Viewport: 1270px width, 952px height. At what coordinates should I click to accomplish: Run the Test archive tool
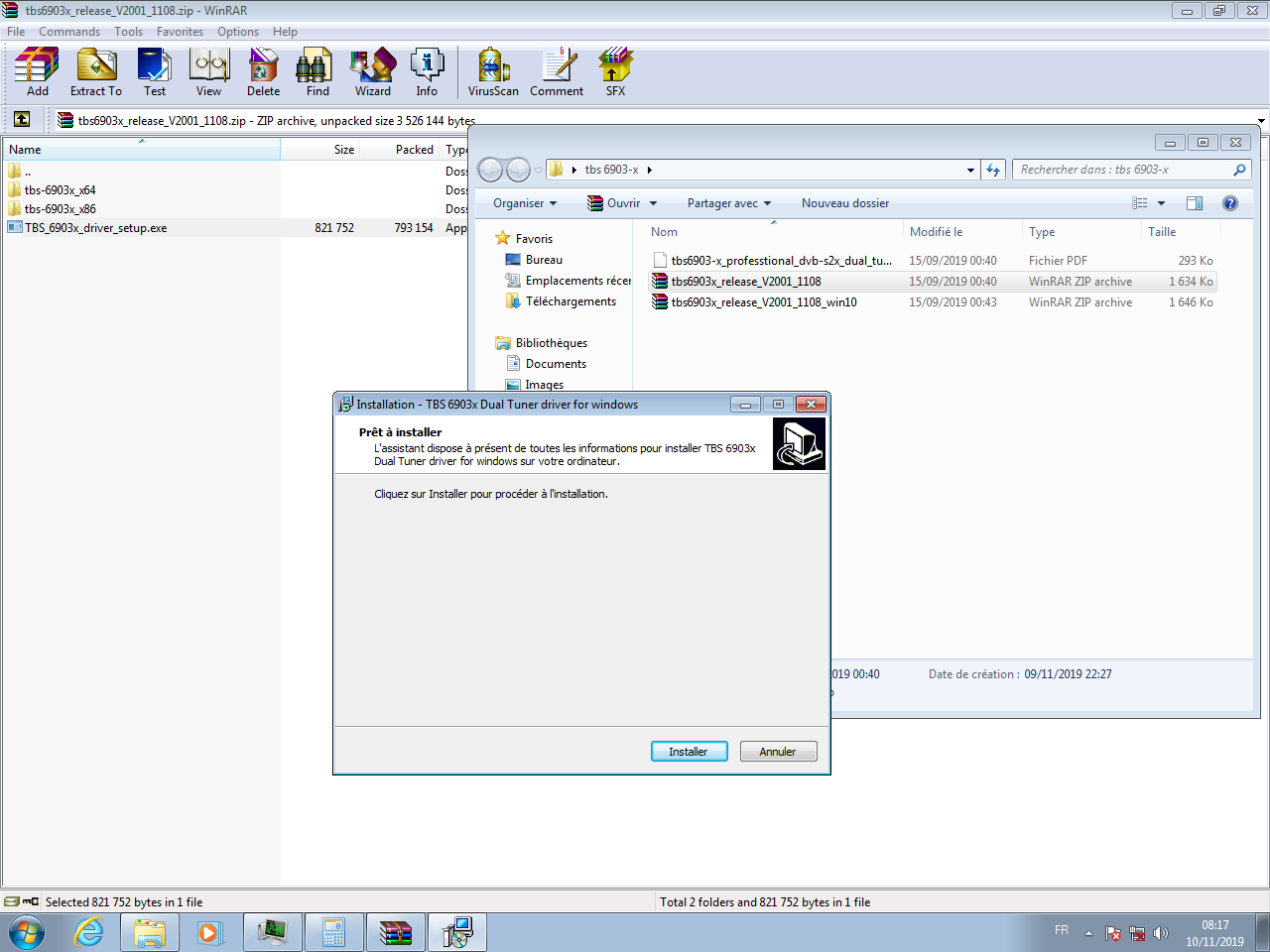click(155, 72)
